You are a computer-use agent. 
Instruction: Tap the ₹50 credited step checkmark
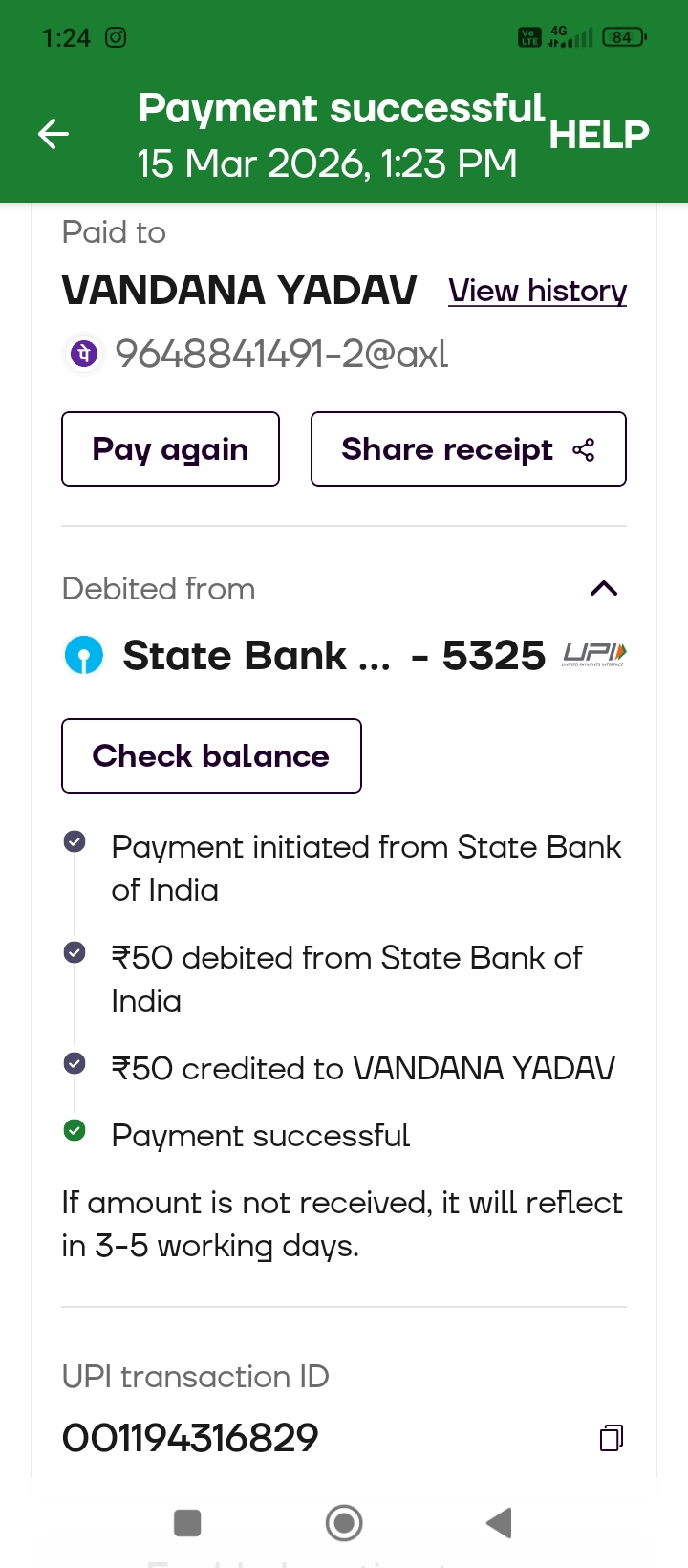pyautogui.click(x=75, y=1063)
